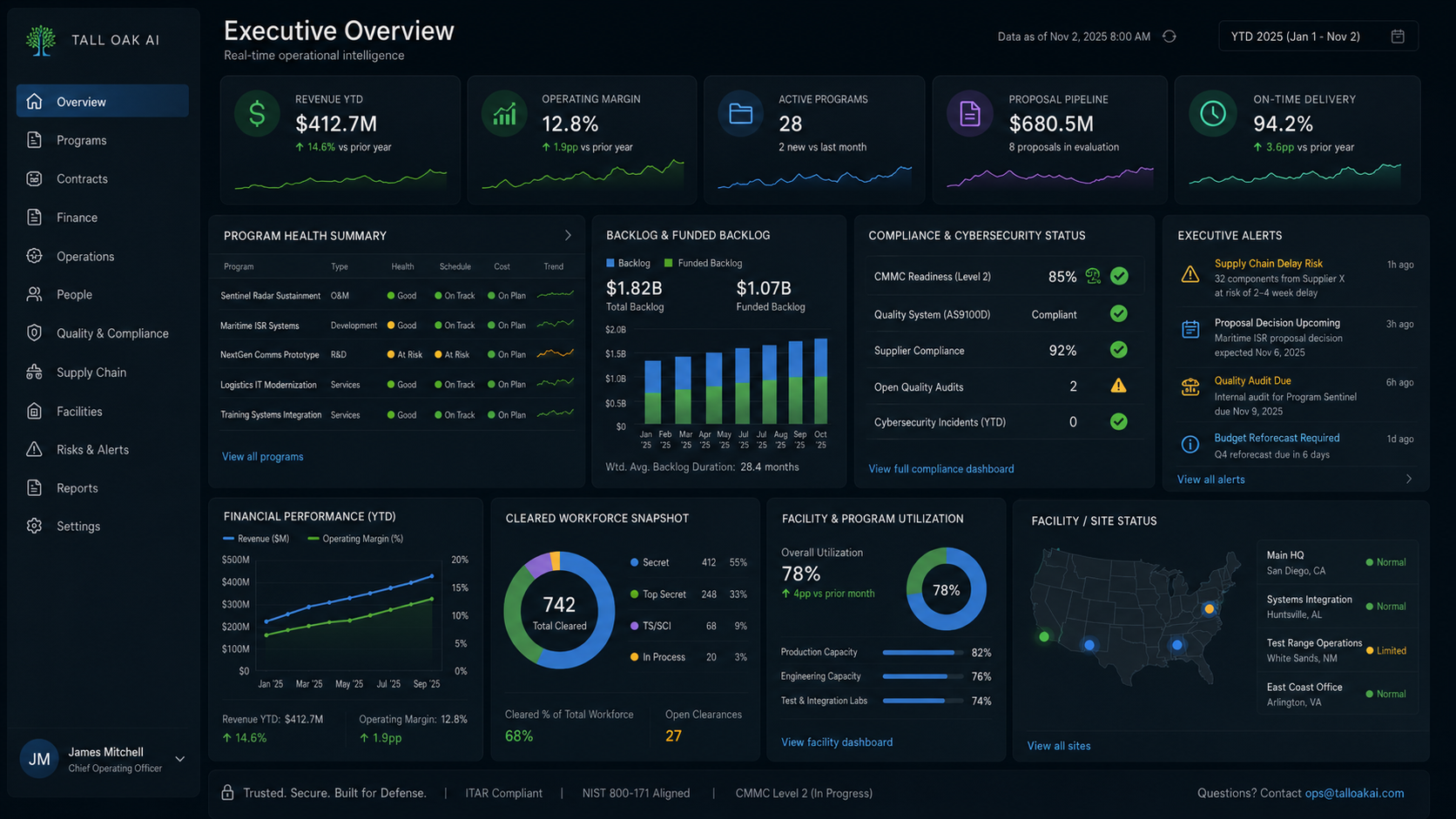Open Quality & Compliance section
1456x819 pixels.
pyautogui.click(x=103, y=333)
